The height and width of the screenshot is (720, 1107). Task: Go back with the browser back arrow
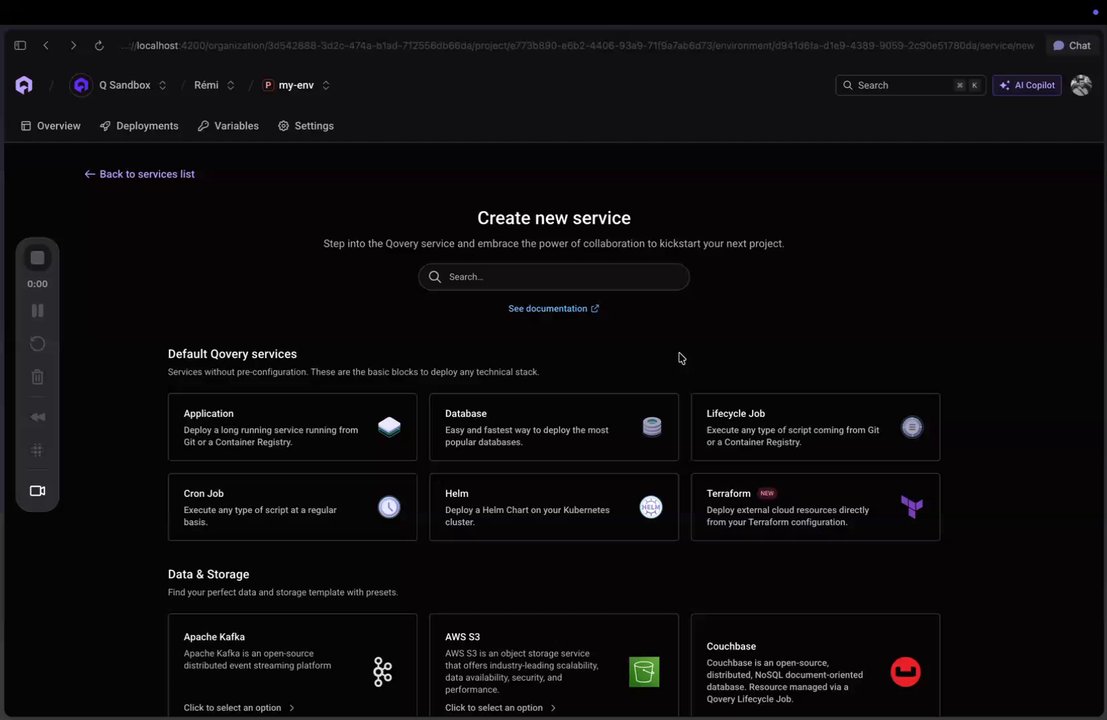tap(46, 45)
